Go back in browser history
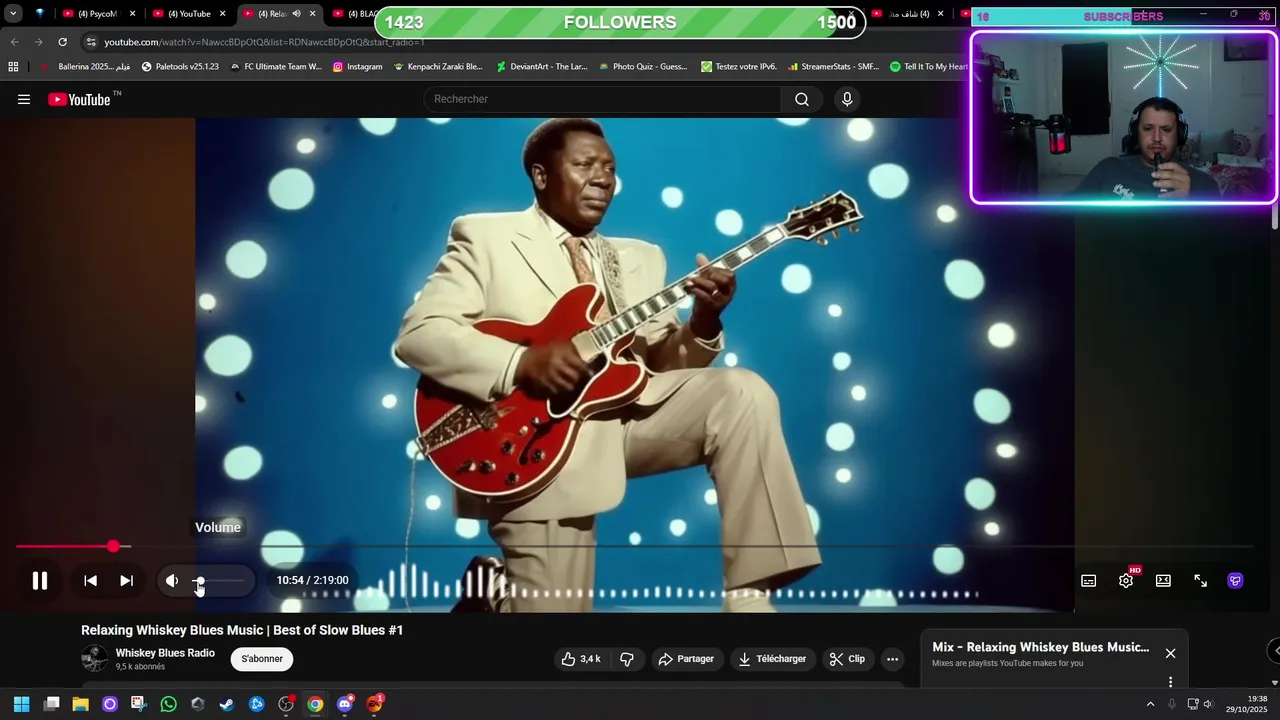This screenshot has width=1280, height=720. 14,42
